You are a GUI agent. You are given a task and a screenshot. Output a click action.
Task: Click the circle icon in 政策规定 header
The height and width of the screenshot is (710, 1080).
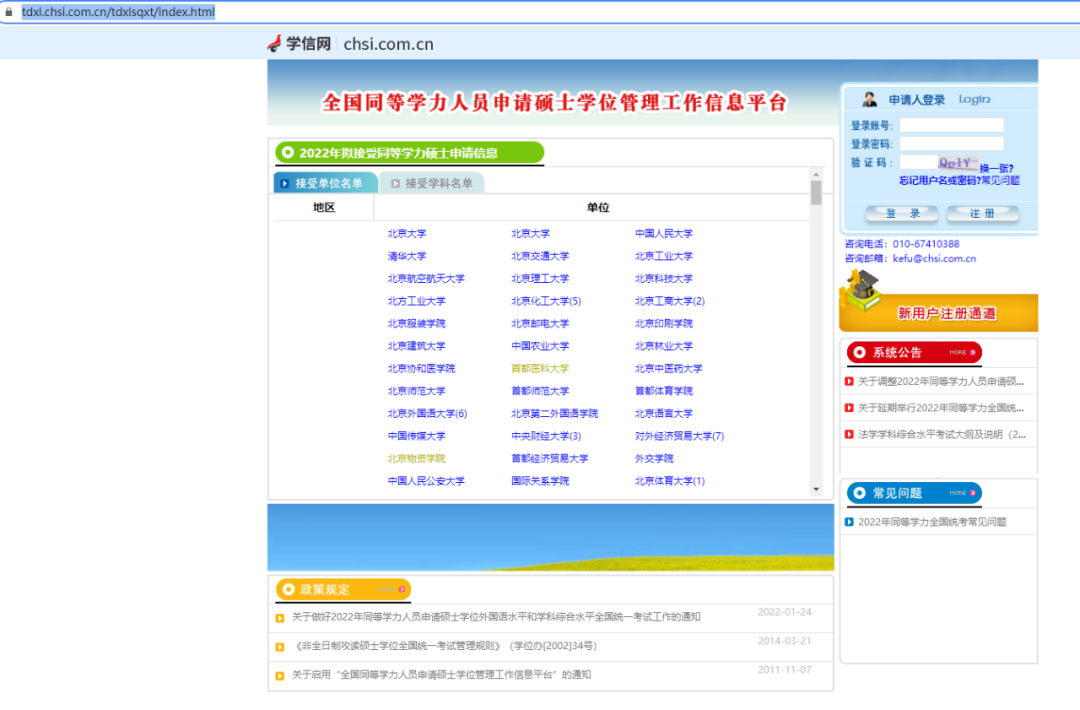(289, 589)
